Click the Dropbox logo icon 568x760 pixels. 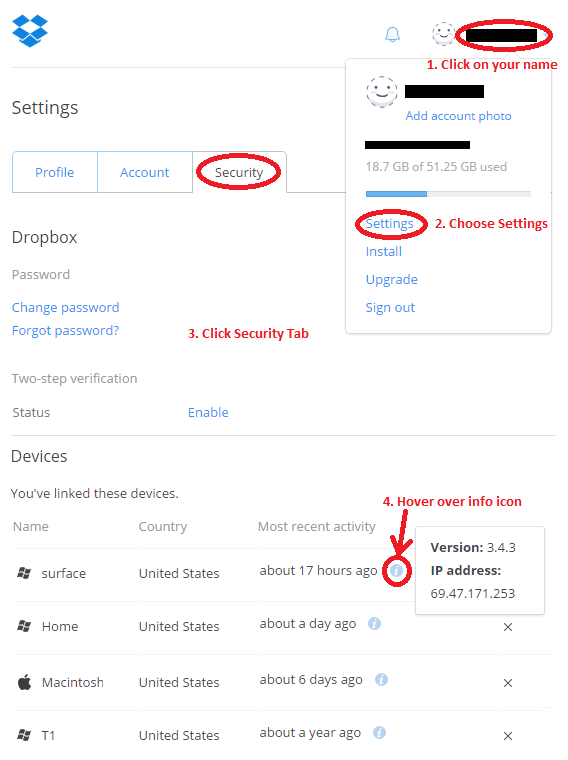point(30,31)
